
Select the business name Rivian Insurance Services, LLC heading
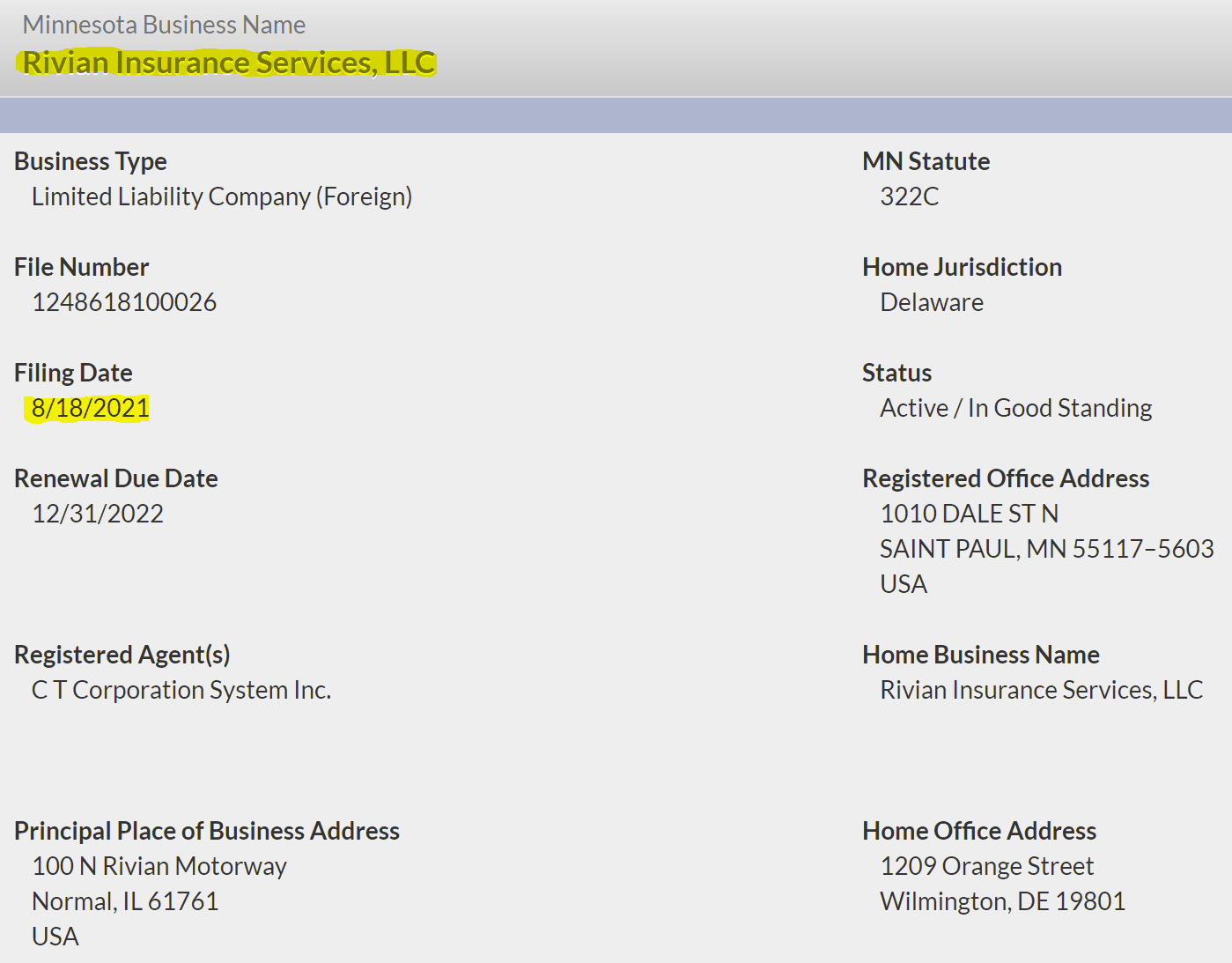point(229,63)
